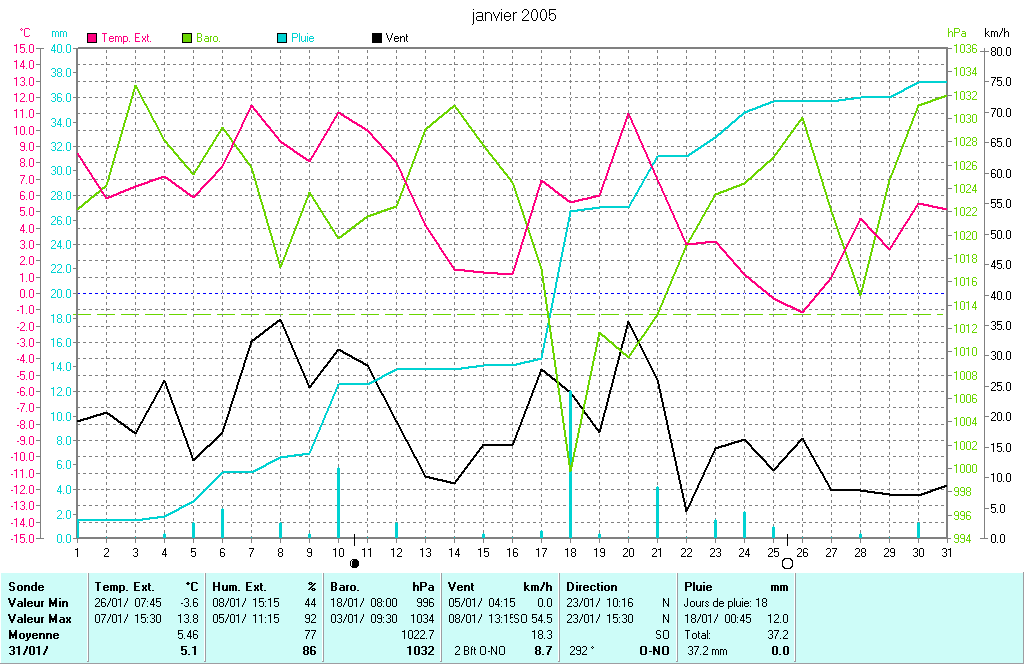This screenshot has width=1024, height=664.
Task: Click the pink Temp. Ext. legend swatch
Action: click(93, 37)
